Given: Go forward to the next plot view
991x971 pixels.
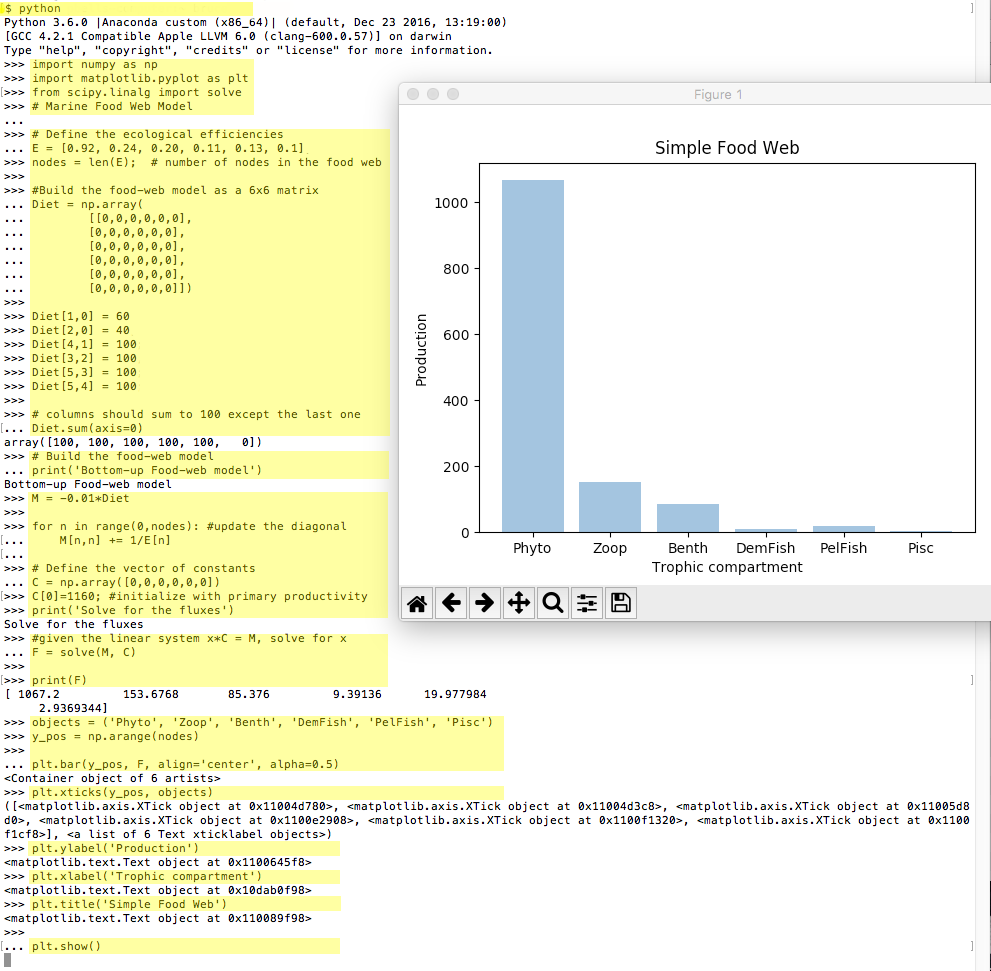Looking at the screenshot, I should click(485, 603).
